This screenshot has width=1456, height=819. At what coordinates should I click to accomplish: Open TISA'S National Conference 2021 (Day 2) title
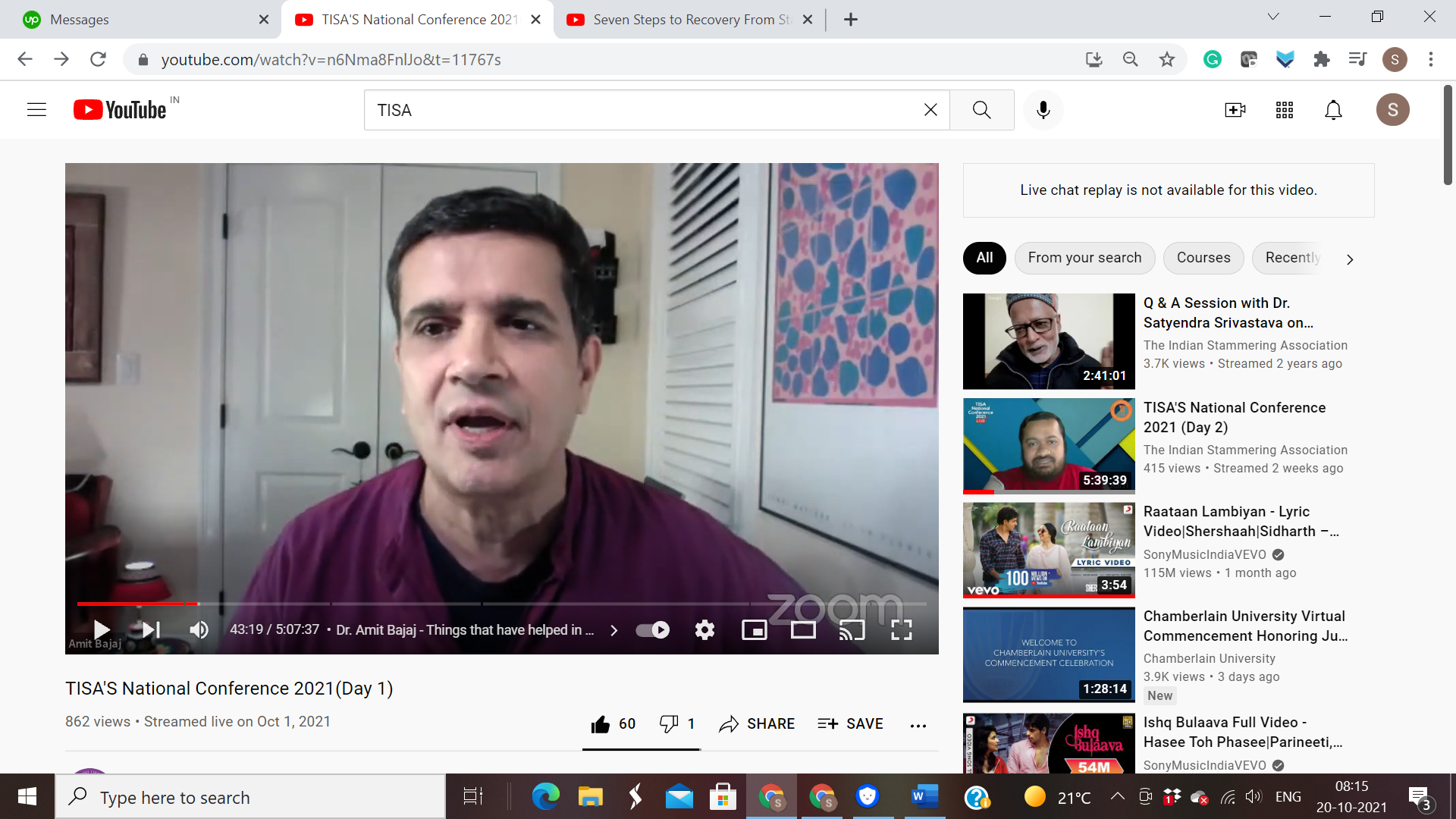[x=1235, y=417]
